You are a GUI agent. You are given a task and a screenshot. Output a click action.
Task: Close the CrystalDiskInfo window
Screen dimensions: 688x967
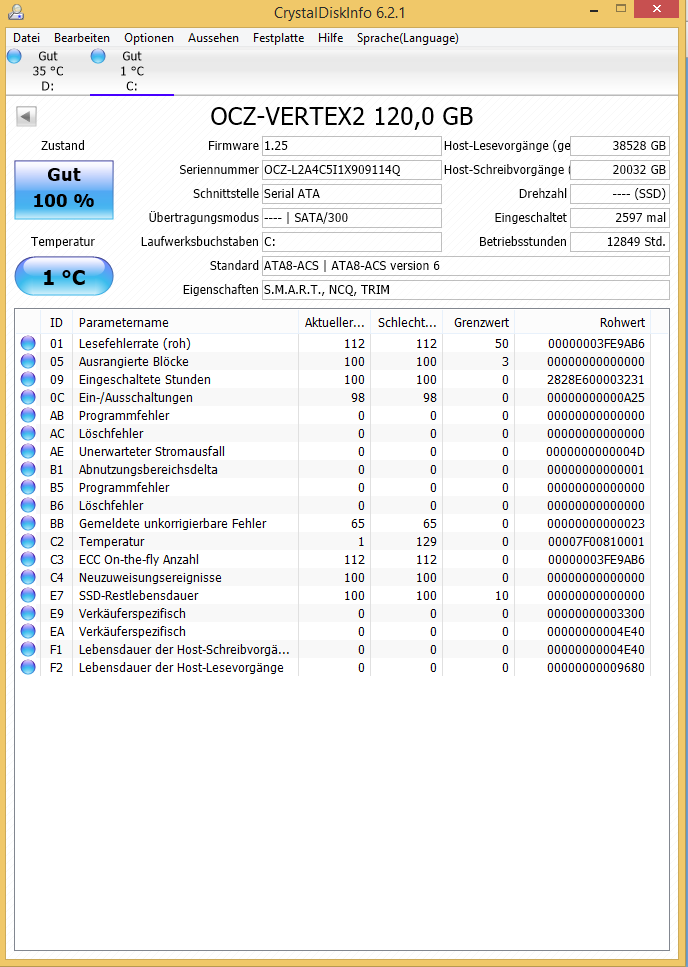click(658, 9)
